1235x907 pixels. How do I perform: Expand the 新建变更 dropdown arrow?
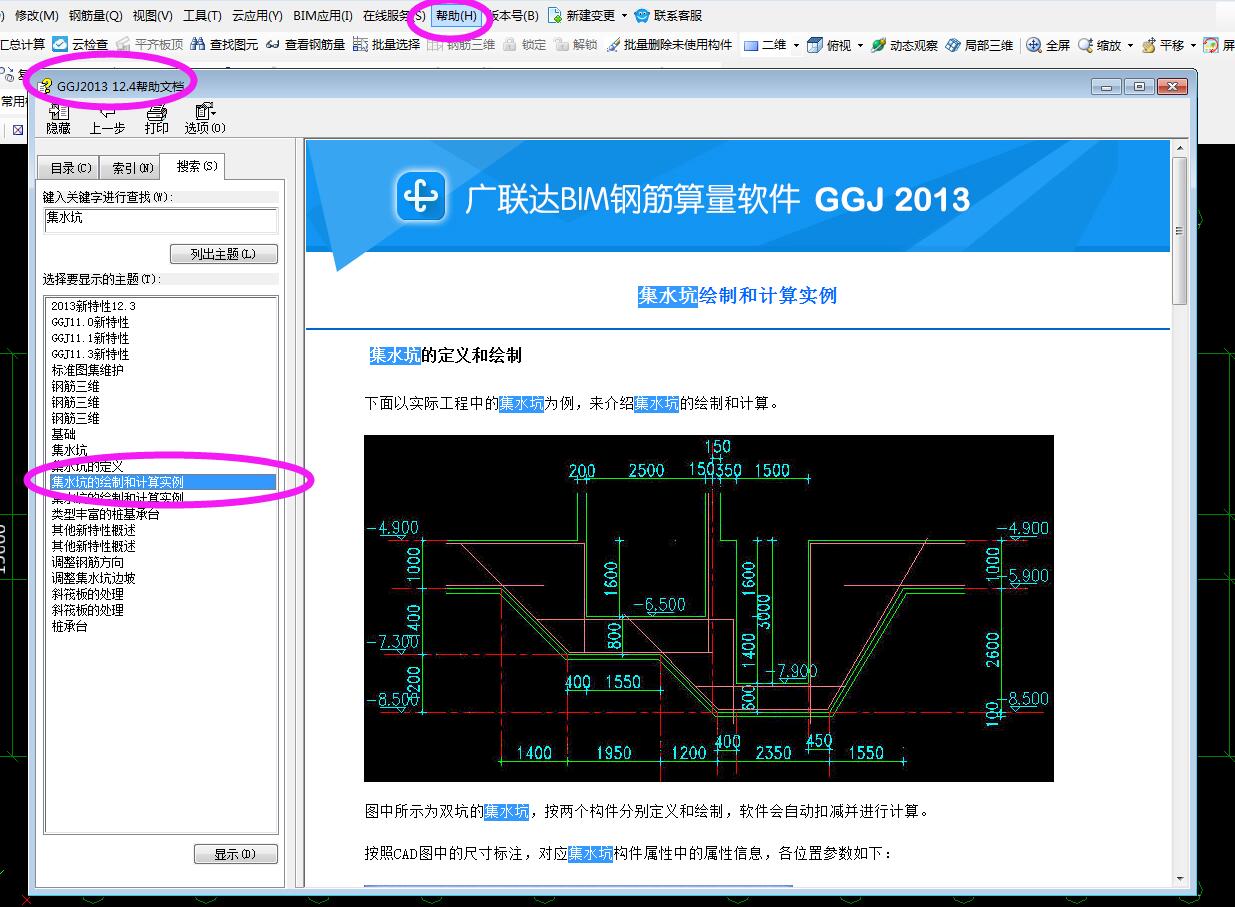pos(625,16)
